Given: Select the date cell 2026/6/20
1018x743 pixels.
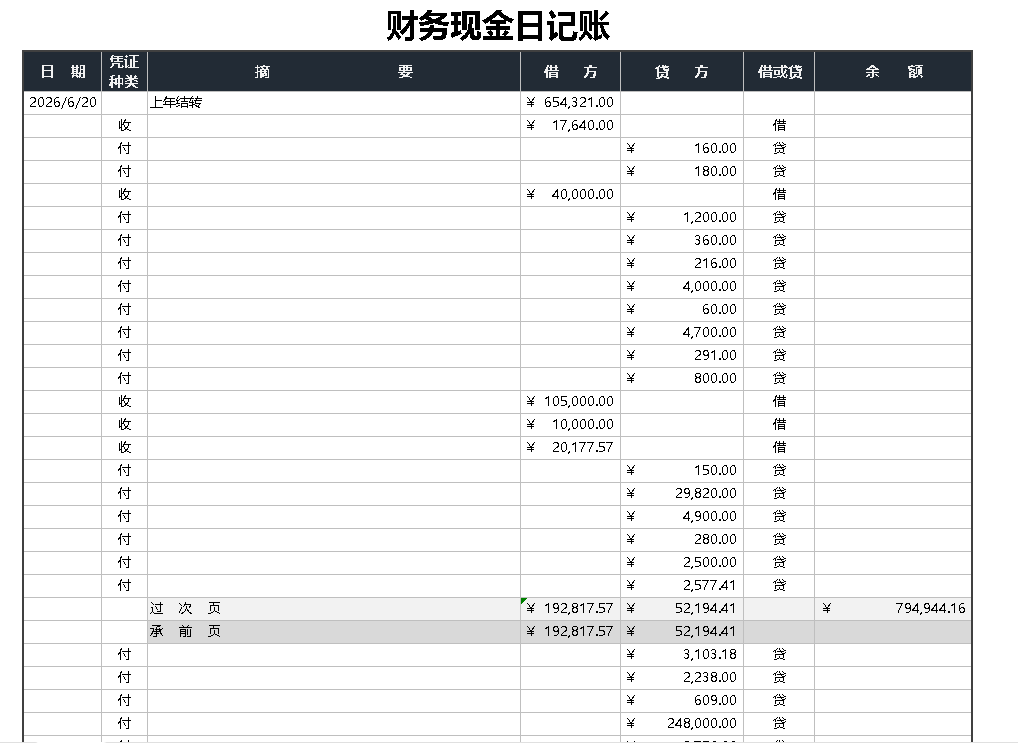Looking at the screenshot, I should 63,102.
